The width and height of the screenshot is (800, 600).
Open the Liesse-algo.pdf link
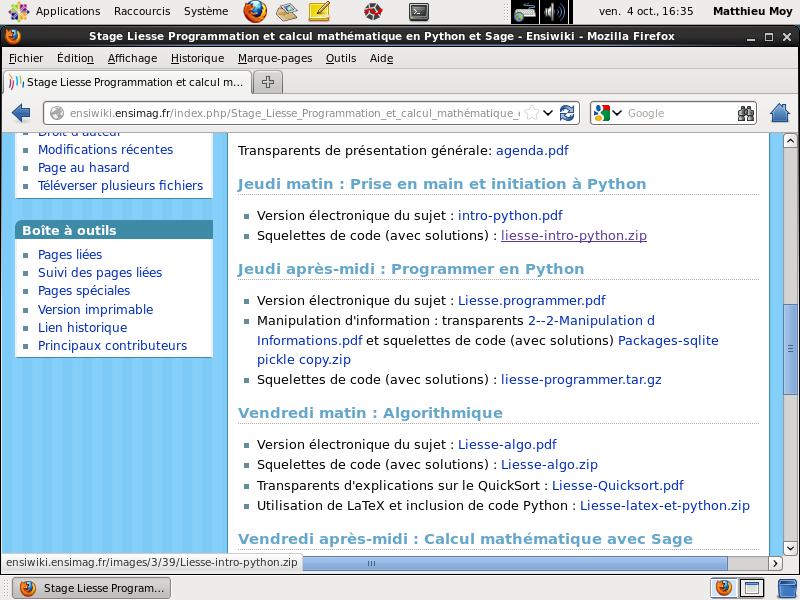click(x=507, y=444)
